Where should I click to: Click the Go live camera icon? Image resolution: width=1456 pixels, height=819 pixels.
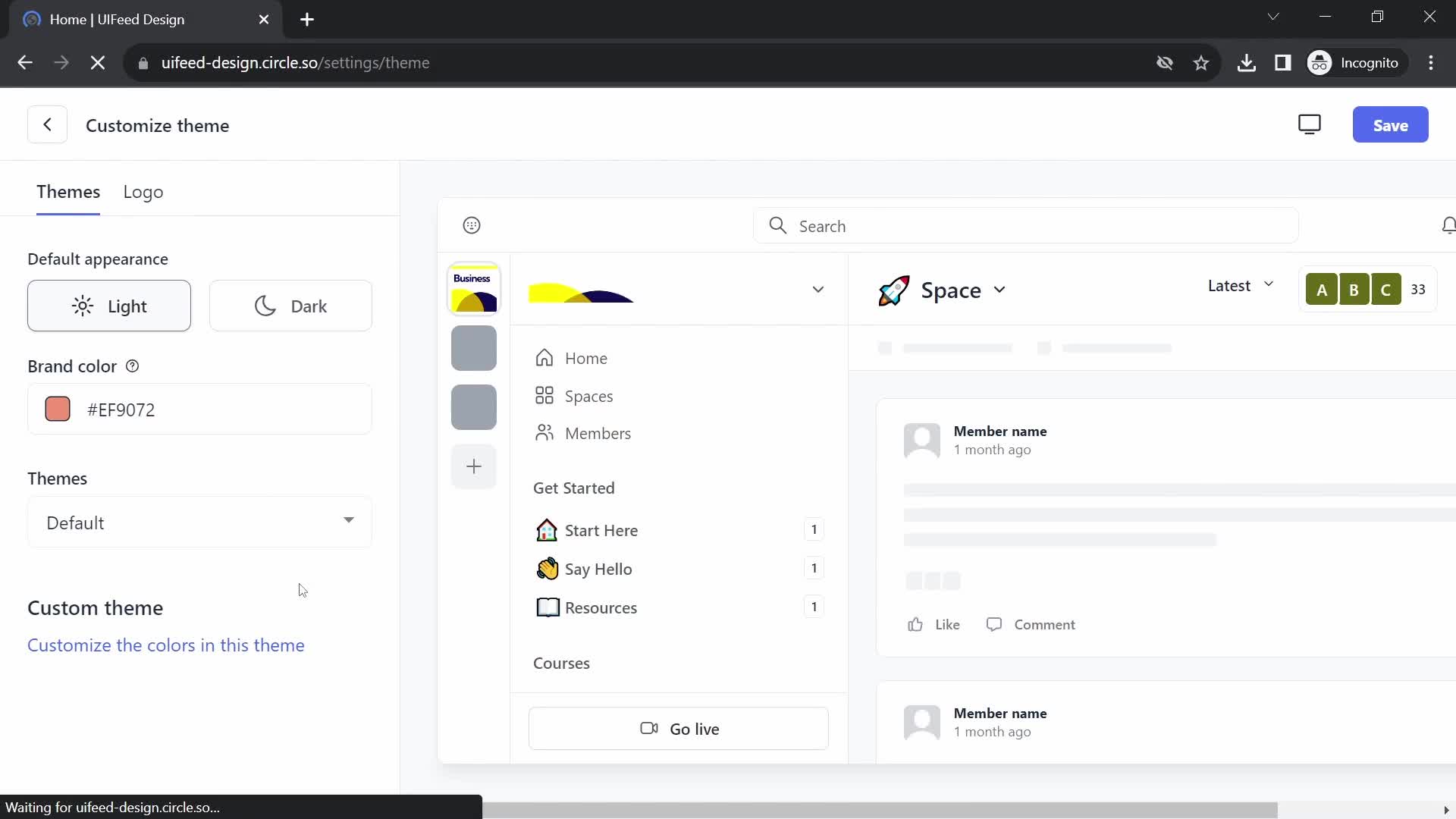click(648, 728)
